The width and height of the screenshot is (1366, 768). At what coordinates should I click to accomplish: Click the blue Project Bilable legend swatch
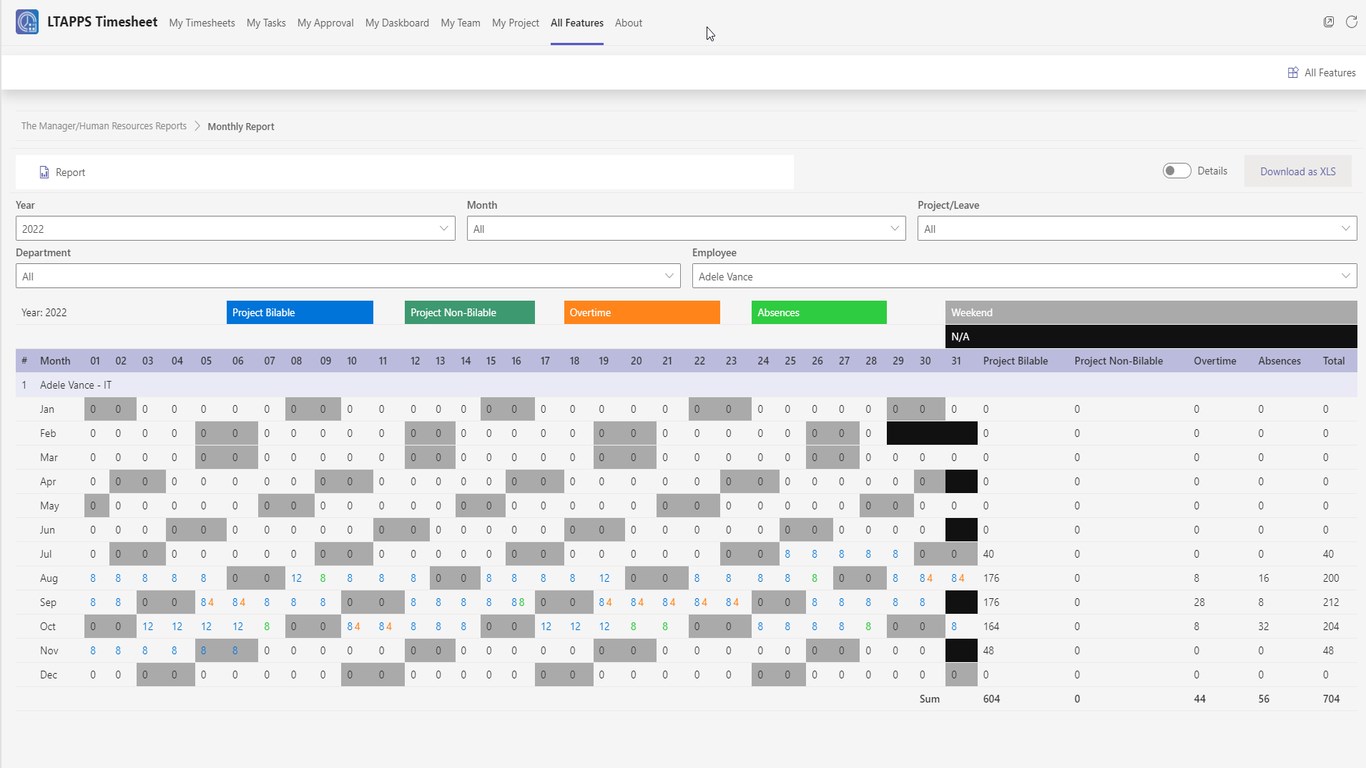point(300,313)
